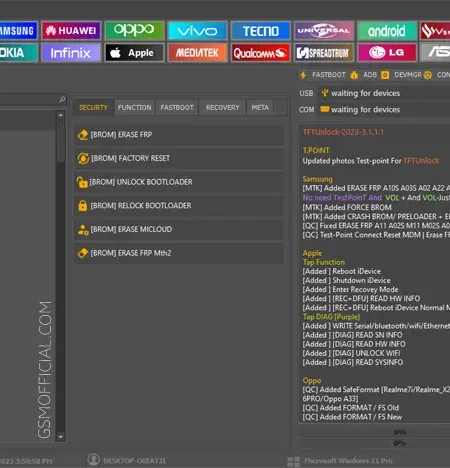Click the user avatar icon in status bar
Viewport: 450px width, 468px height.
coord(94,459)
